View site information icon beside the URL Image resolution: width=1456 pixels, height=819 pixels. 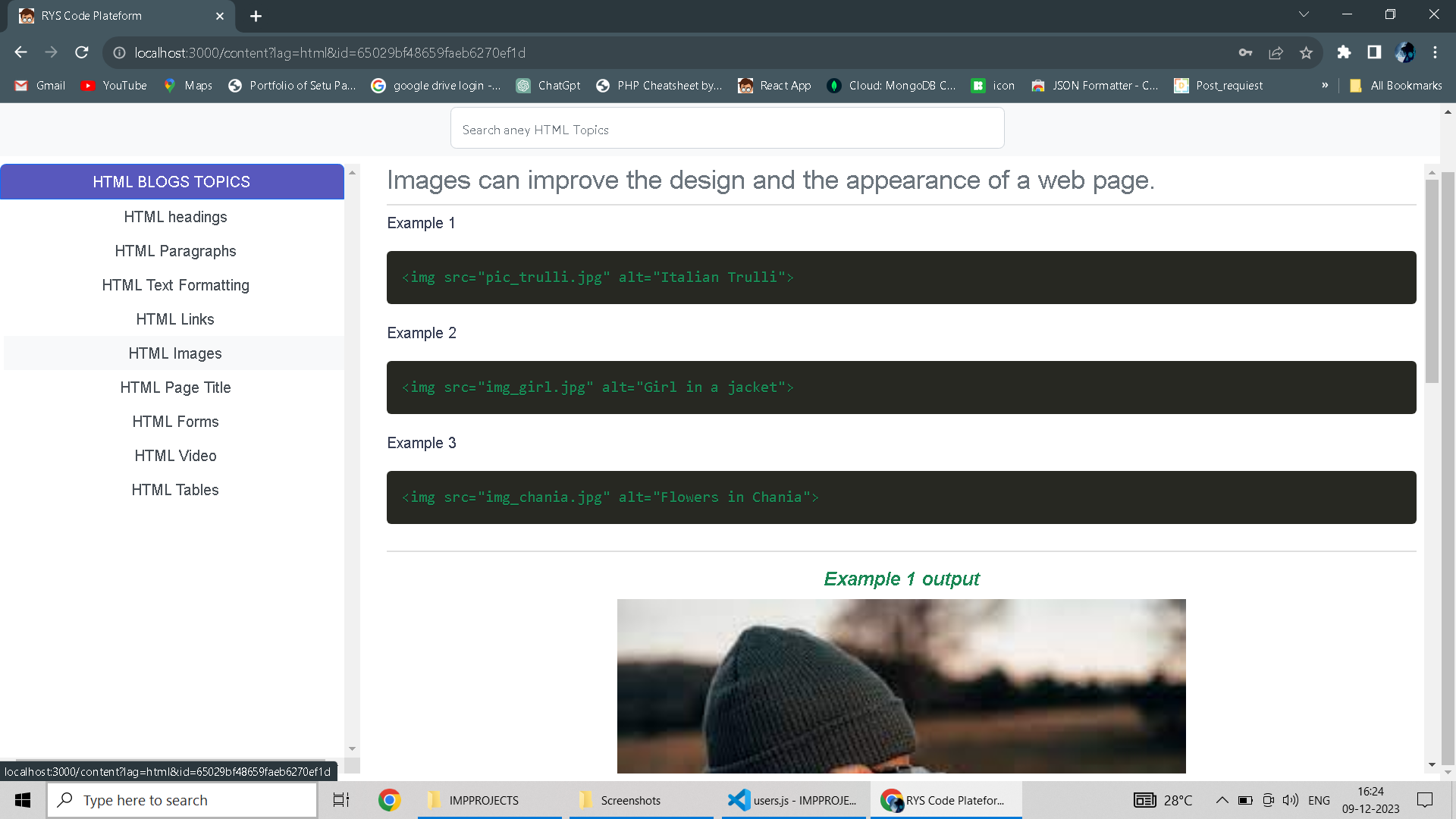tap(119, 52)
